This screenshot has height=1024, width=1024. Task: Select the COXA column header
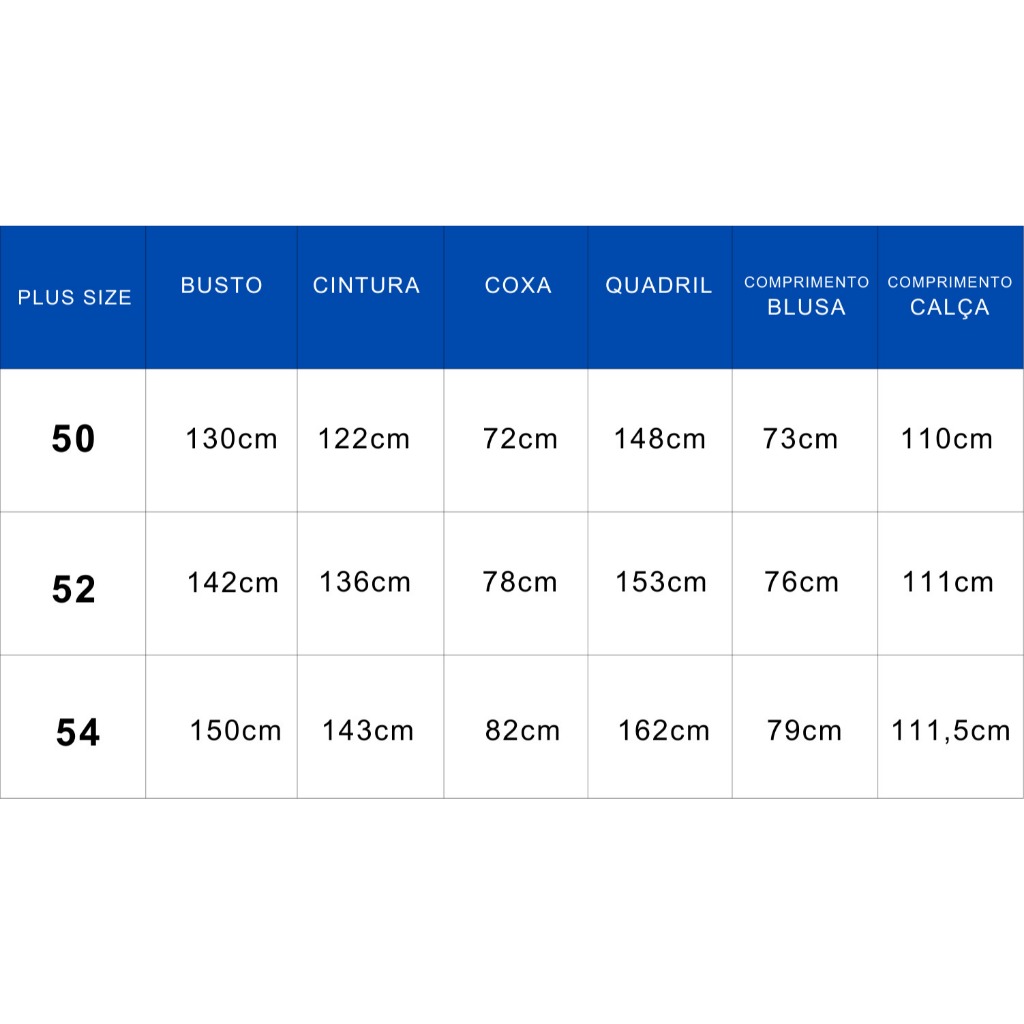pos(518,285)
